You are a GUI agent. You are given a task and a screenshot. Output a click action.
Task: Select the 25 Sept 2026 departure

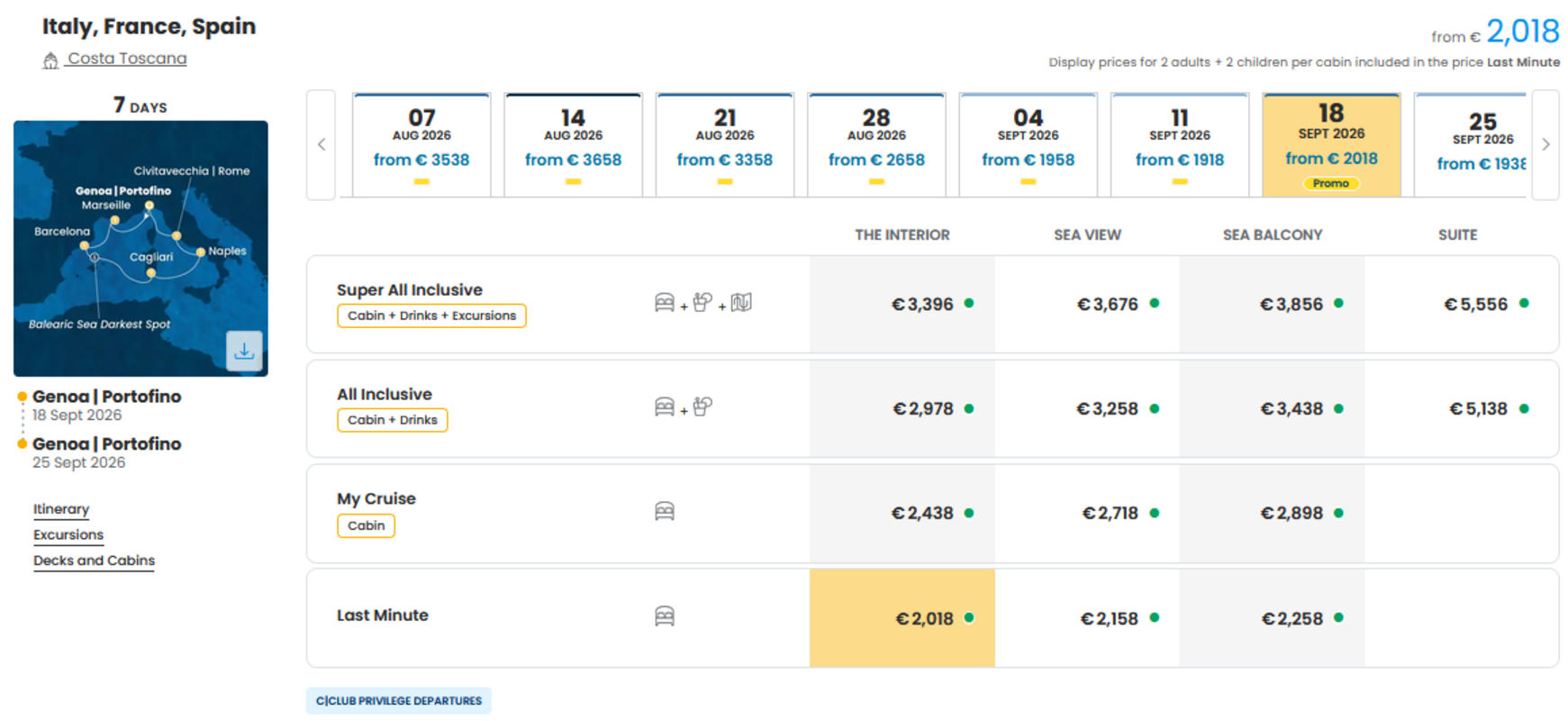point(1471,145)
